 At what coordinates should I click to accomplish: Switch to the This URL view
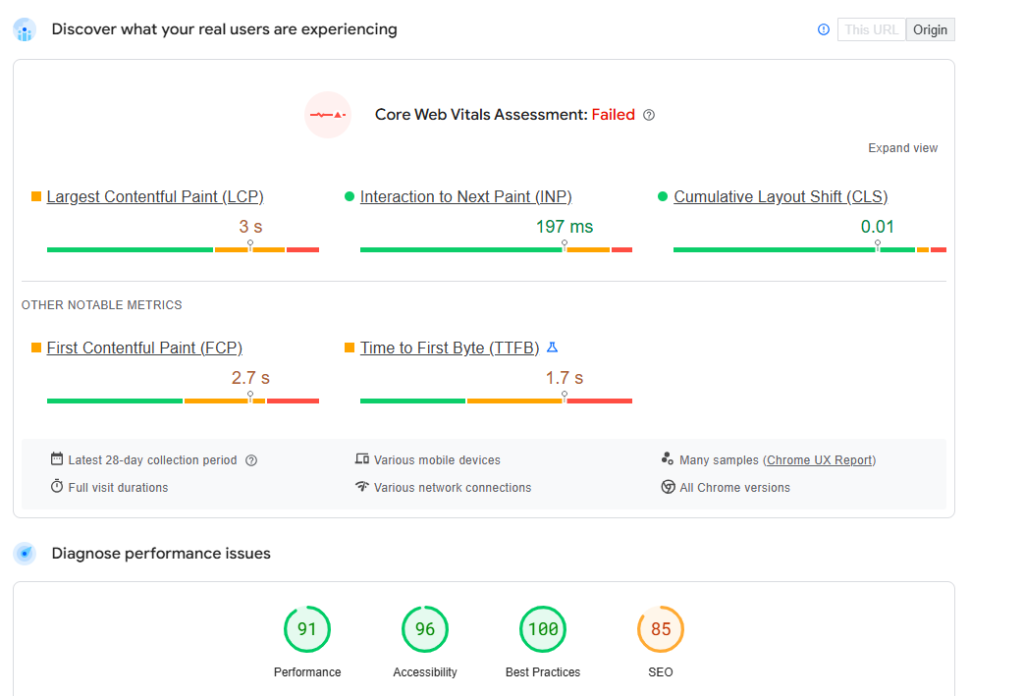871,30
